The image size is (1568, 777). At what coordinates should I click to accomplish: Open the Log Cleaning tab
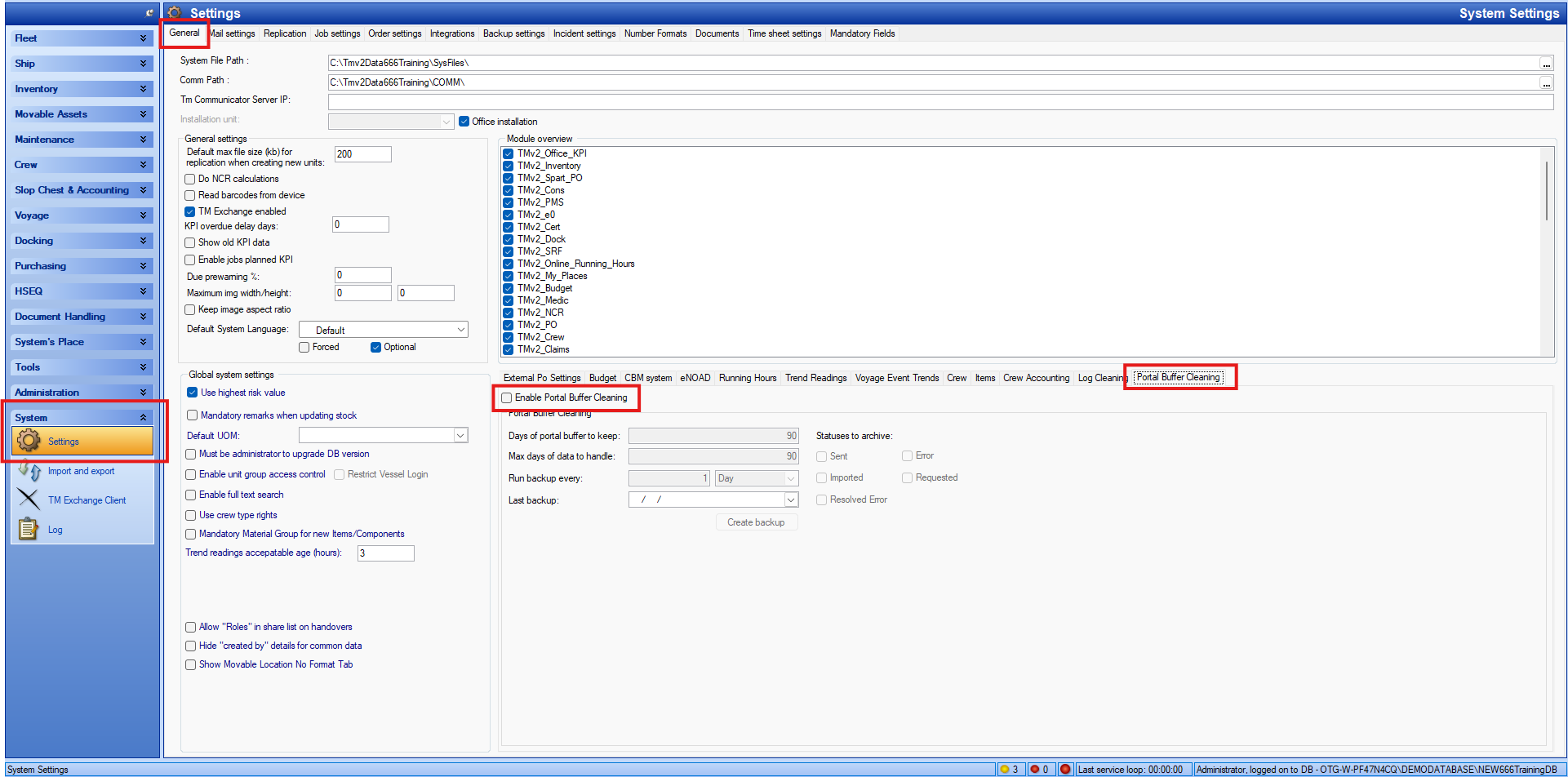tap(1101, 378)
